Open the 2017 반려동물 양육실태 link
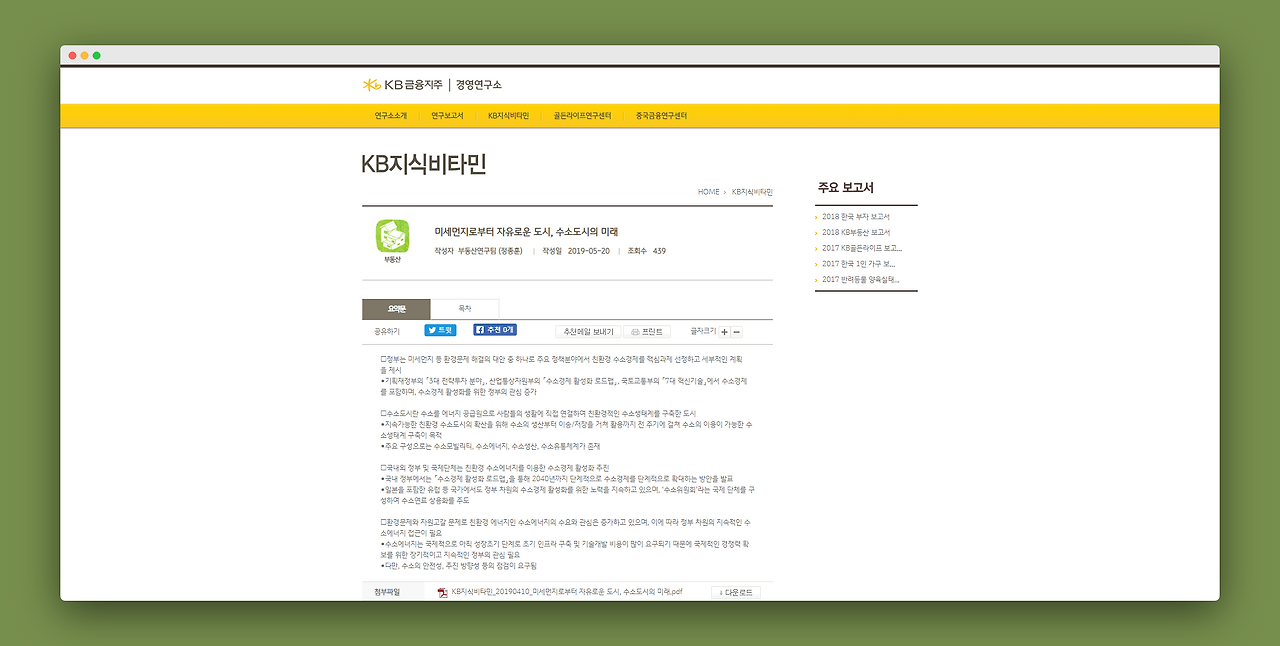Image resolution: width=1280 pixels, height=646 pixels. 861,280
